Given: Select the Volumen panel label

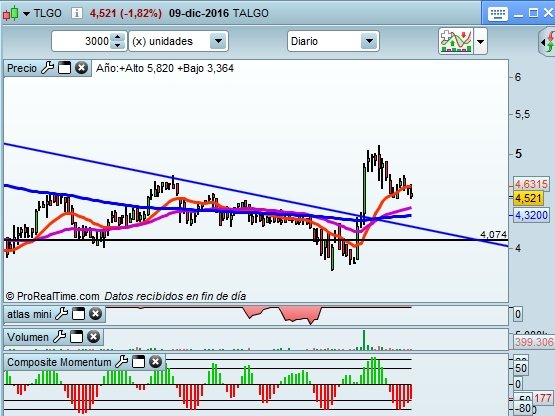Looking at the screenshot, I should [28, 337].
